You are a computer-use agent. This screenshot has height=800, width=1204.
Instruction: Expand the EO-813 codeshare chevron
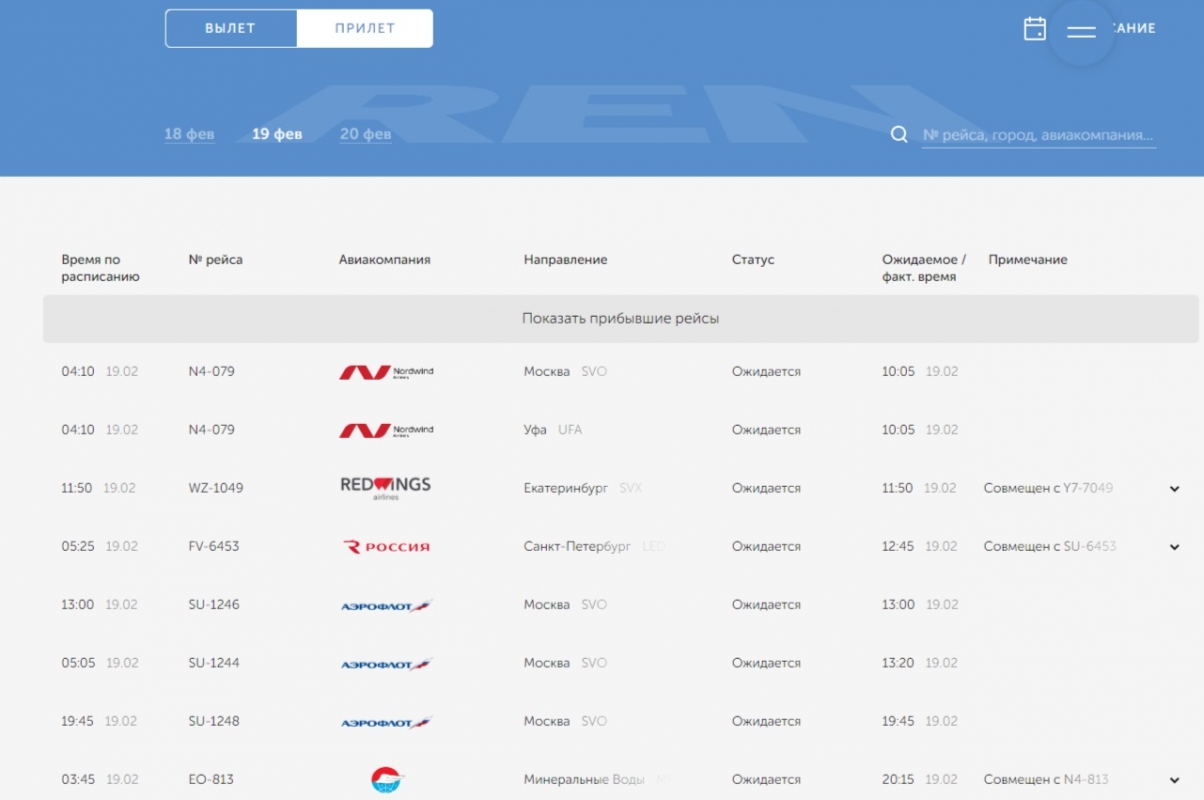[1174, 780]
